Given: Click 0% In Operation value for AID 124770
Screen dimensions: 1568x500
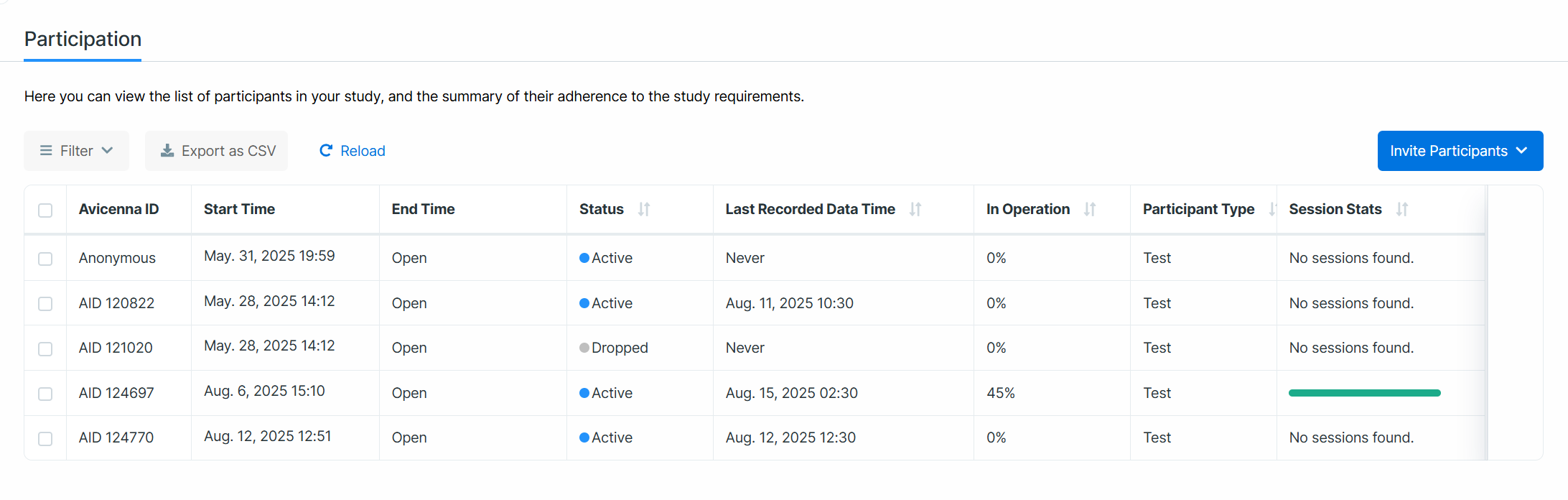Looking at the screenshot, I should (x=997, y=437).
